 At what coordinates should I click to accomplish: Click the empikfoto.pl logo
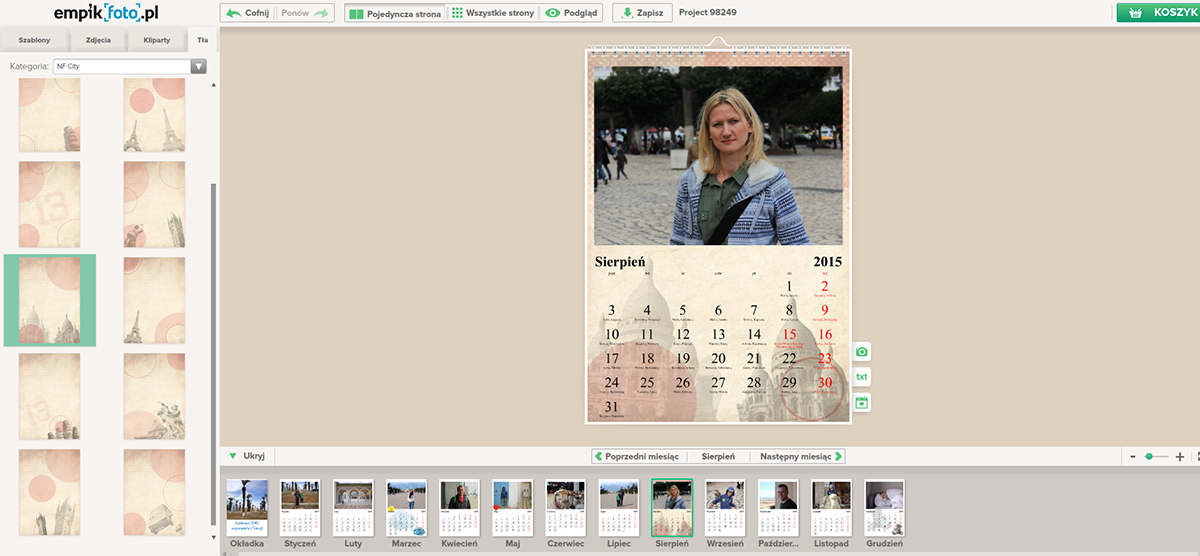(107, 13)
